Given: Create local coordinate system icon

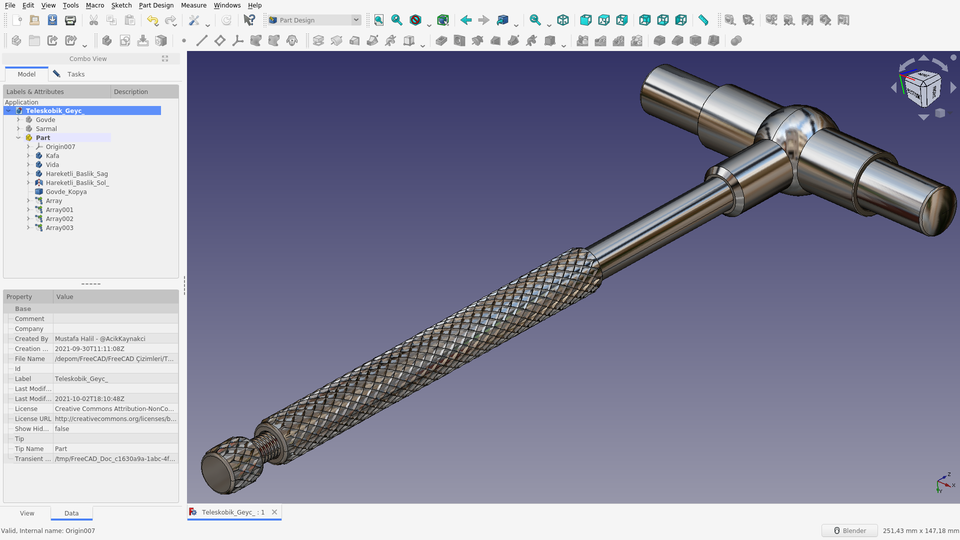Looking at the screenshot, I should tap(238, 41).
